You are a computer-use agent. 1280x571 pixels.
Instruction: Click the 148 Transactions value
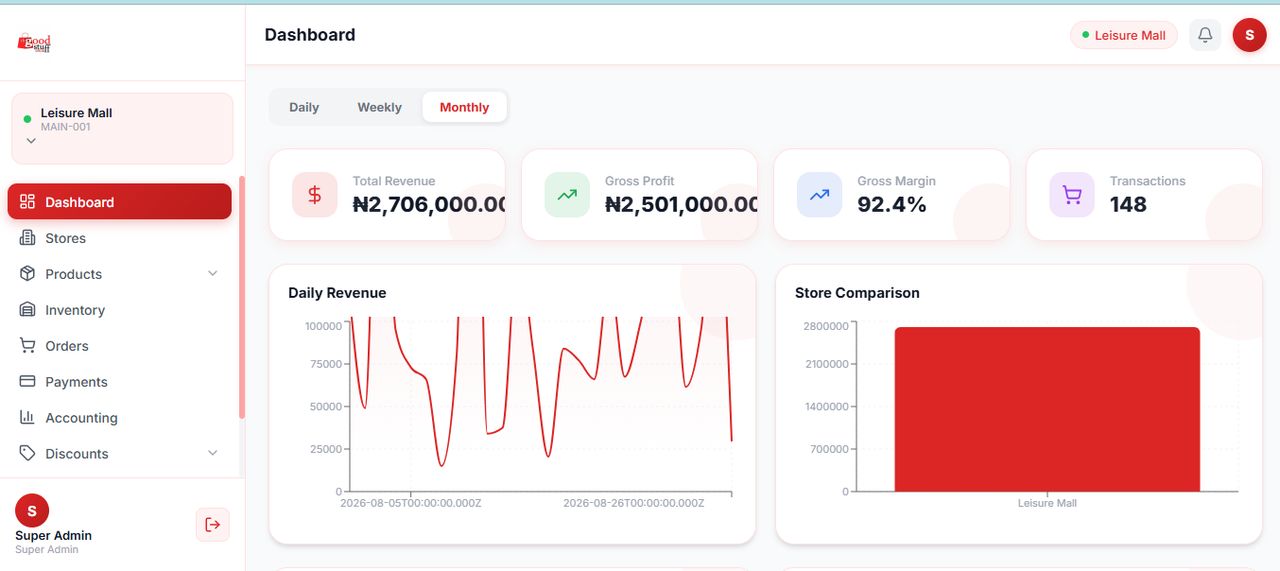click(1128, 205)
